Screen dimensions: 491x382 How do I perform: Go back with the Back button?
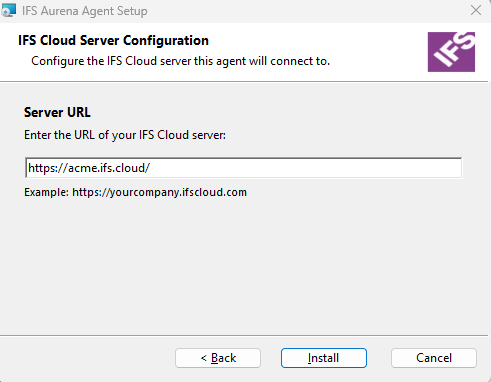tap(218, 358)
